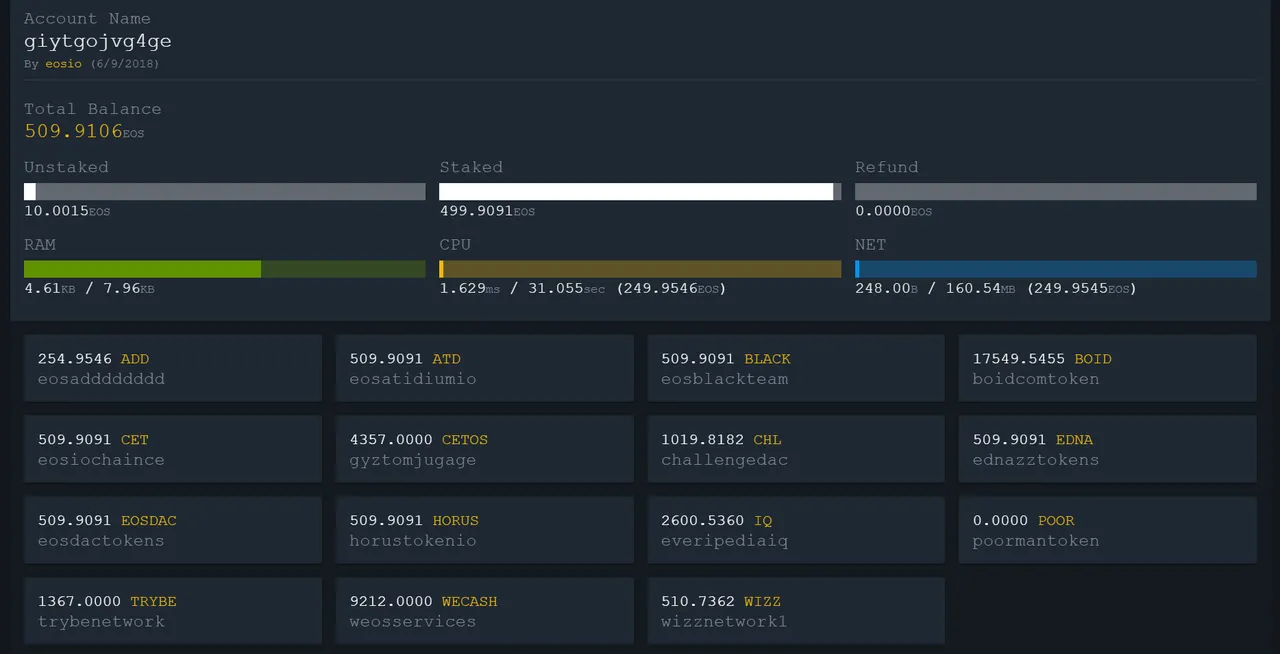
Task: Open the HORUS token card
Action: [484, 530]
